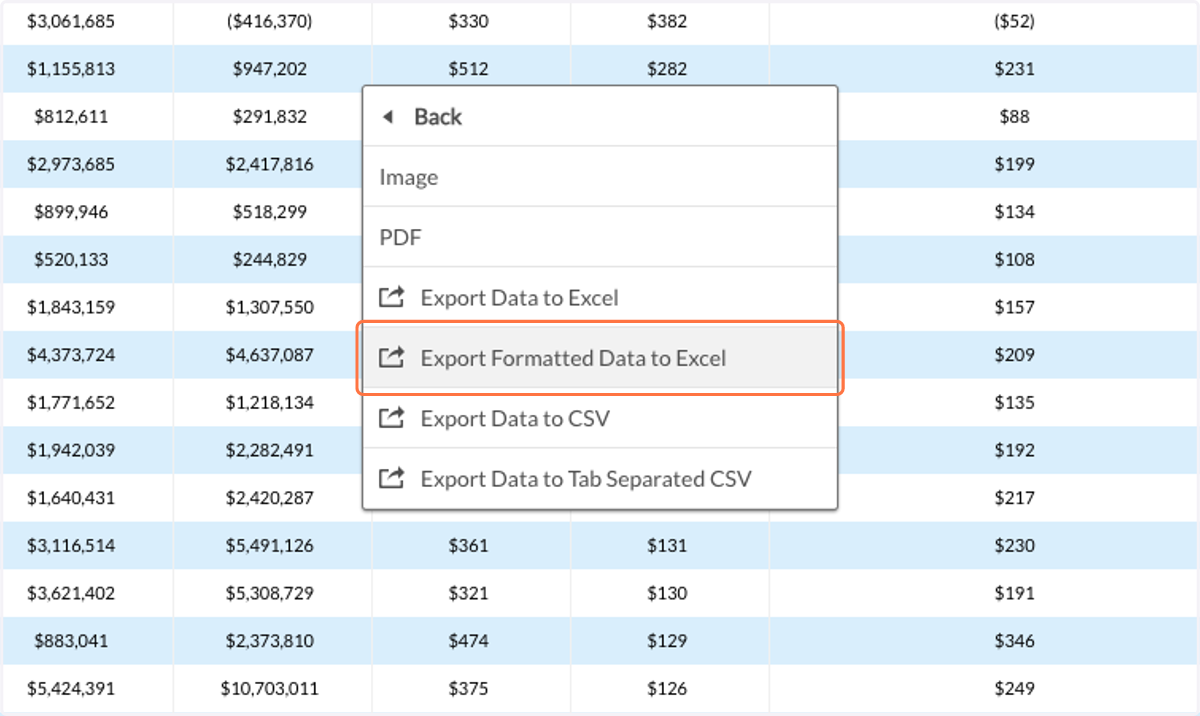Screen dimensions: 1200x716
Task: Click the cell $199
Action: coord(1014,164)
